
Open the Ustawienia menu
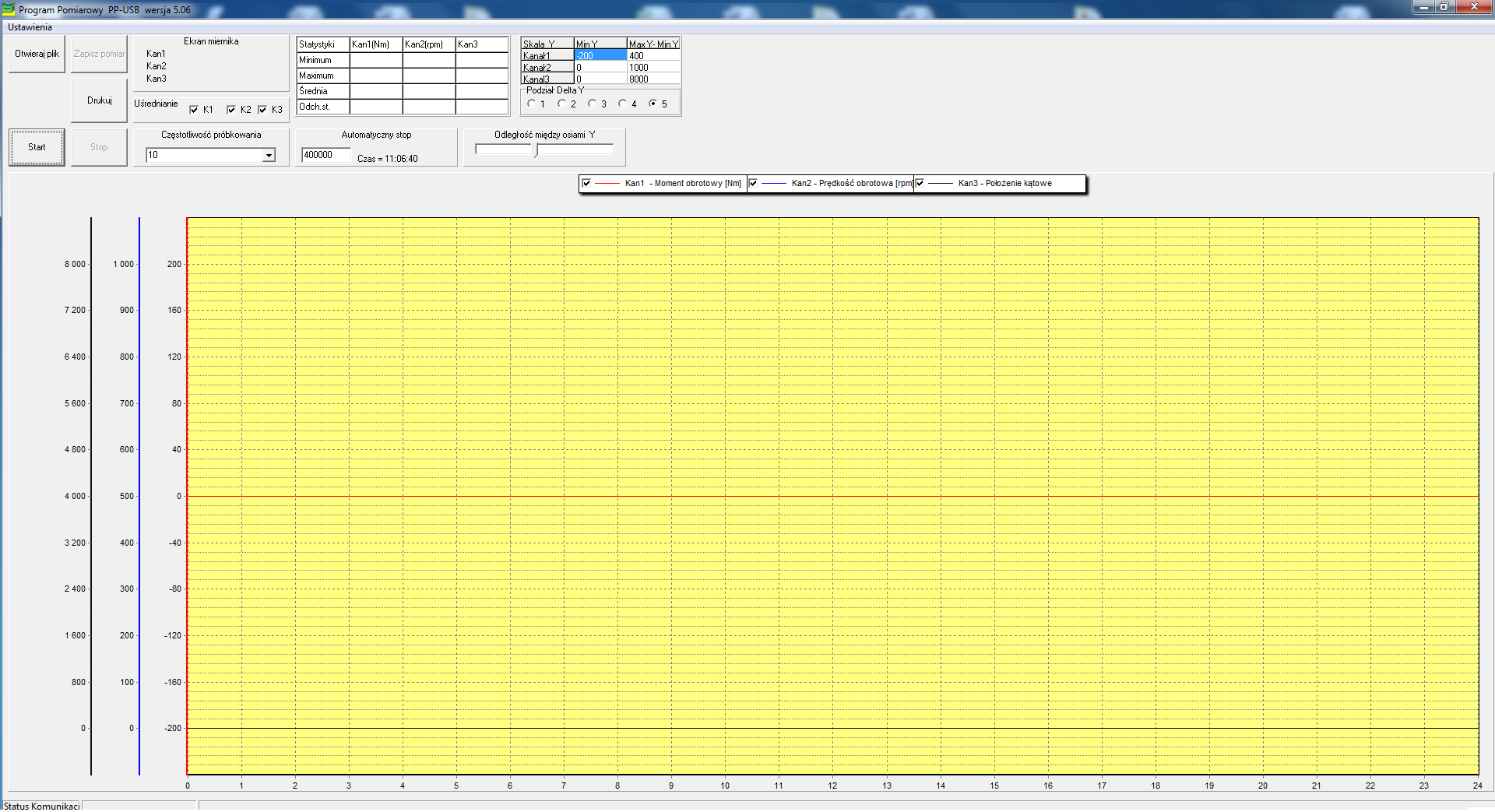[x=30, y=27]
